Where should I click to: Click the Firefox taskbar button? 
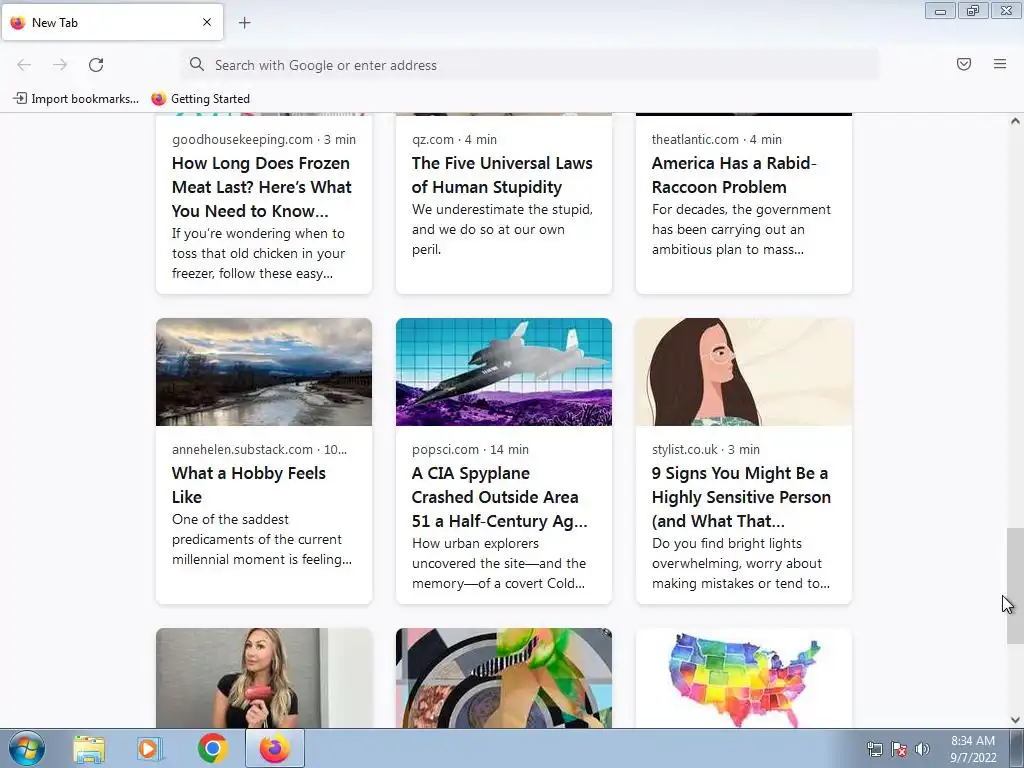pos(275,748)
